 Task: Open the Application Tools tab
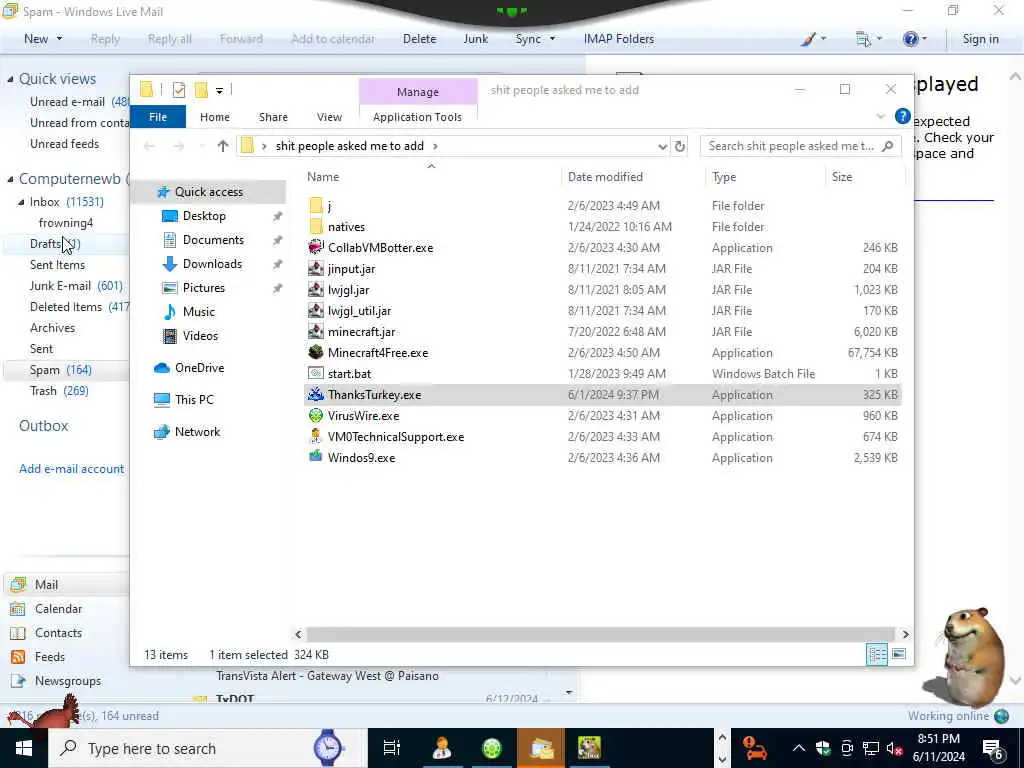coord(417,117)
